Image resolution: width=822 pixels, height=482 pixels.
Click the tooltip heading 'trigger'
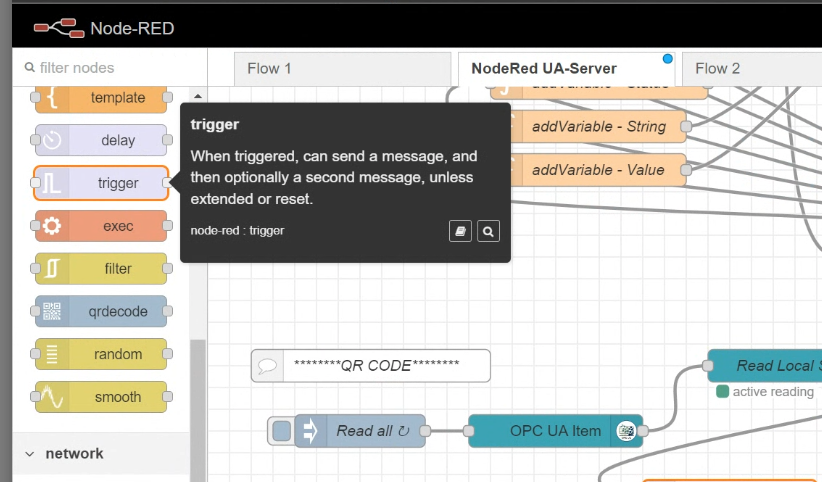[x=215, y=124]
